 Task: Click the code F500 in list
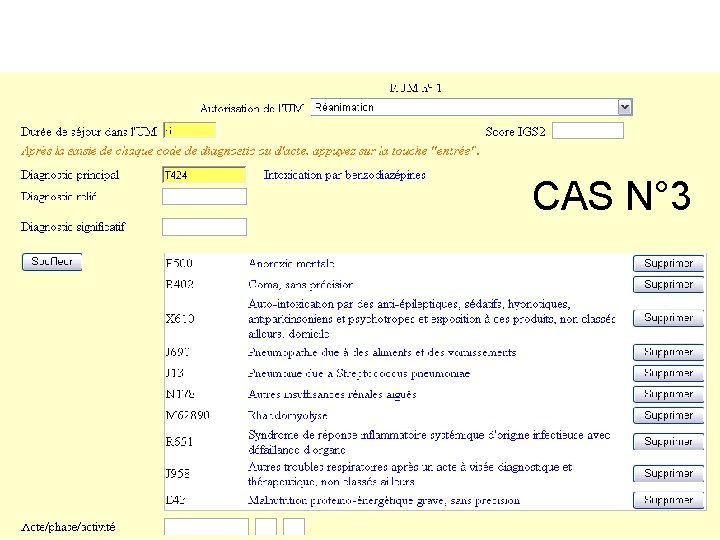179,264
